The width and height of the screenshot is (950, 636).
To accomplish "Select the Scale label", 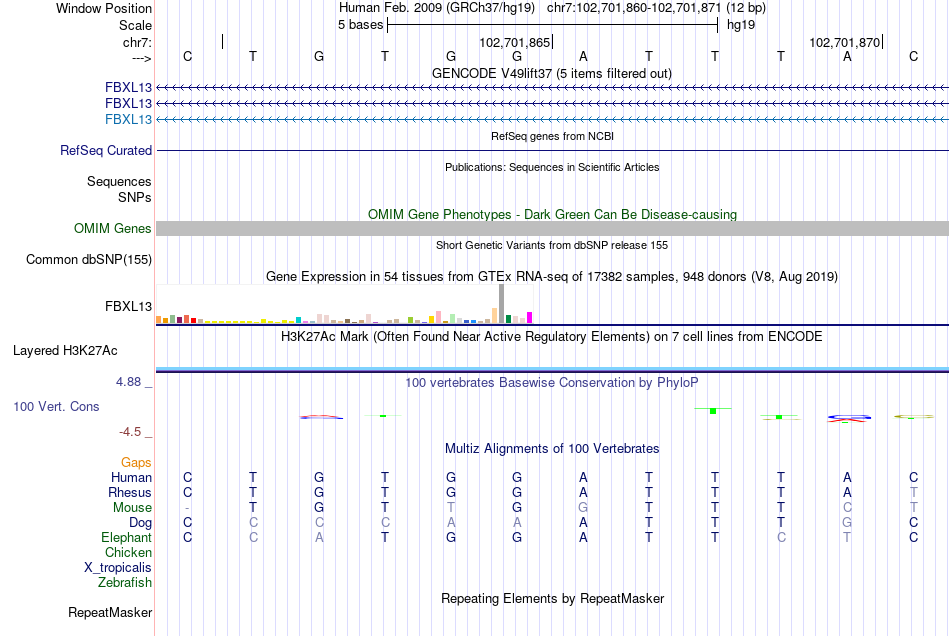I will click(135, 25).
